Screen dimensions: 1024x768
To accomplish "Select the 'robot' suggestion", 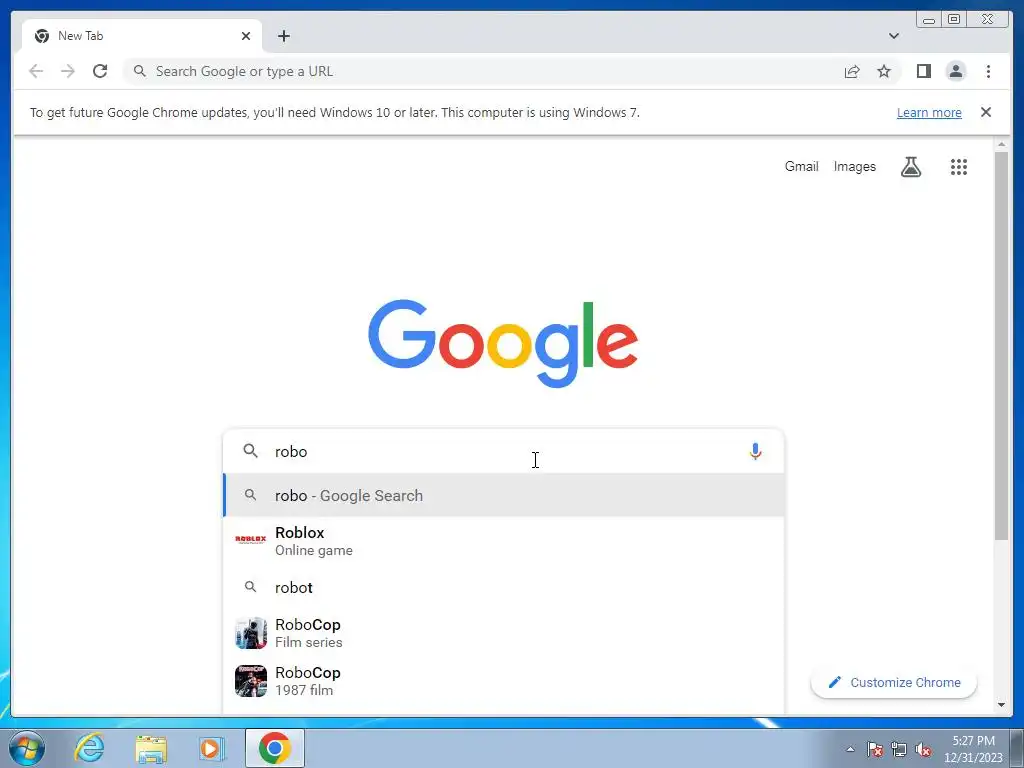I will pos(503,587).
